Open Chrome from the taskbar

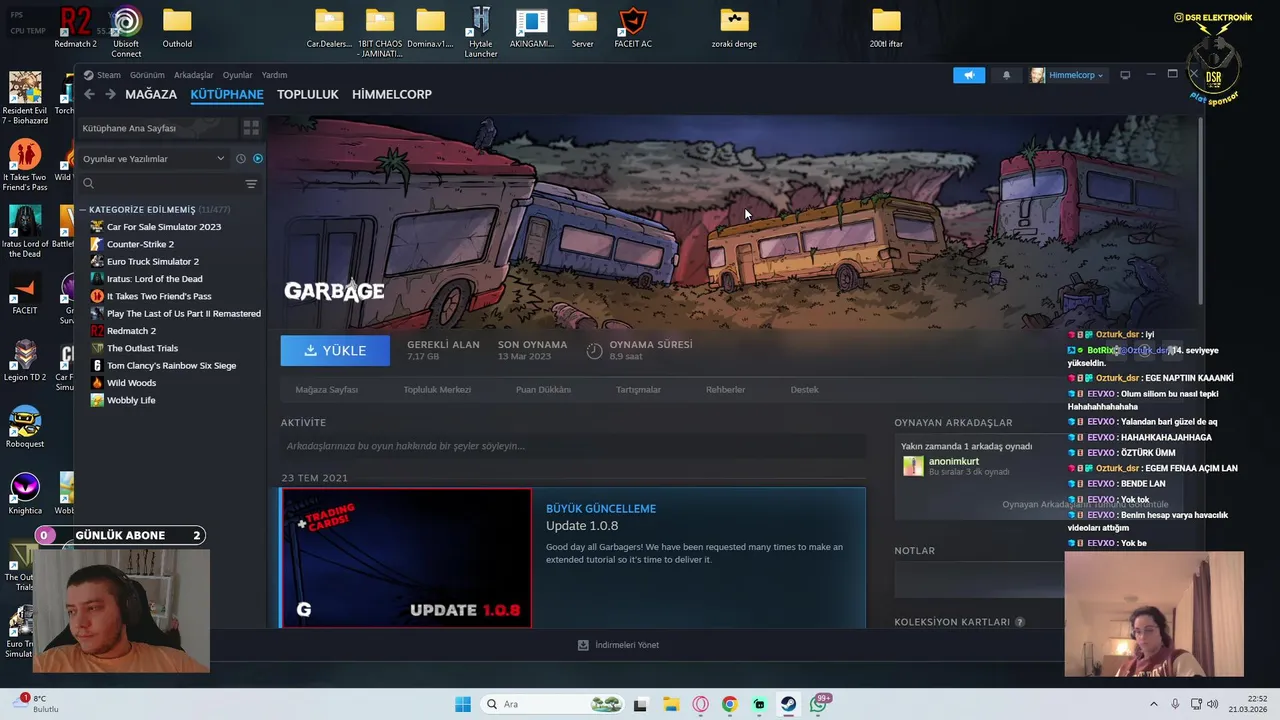[729, 704]
